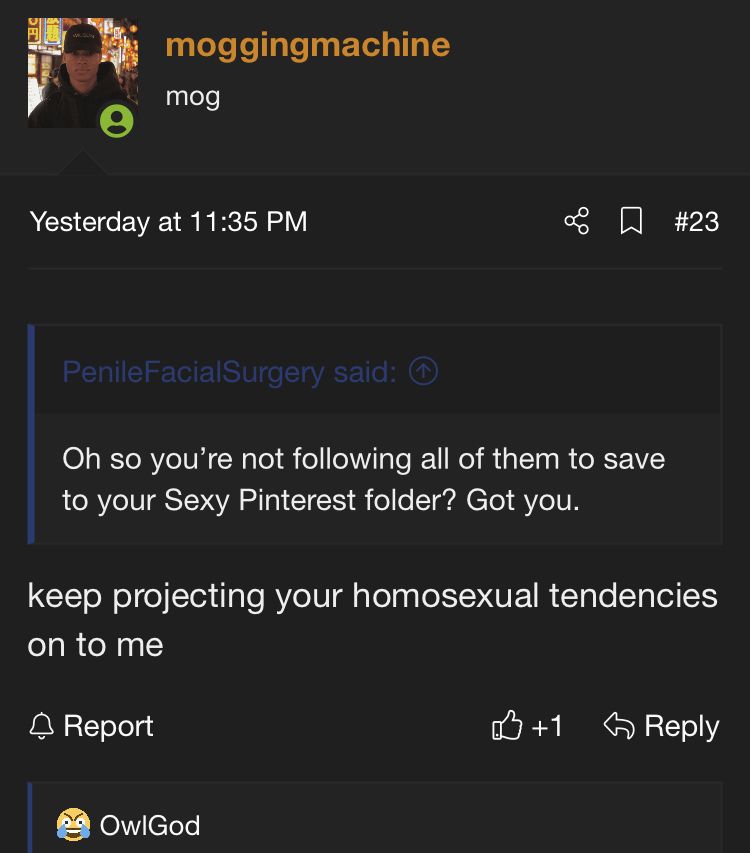This screenshot has width=750, height=853.
Task: Click the Reply button text
Action: 682,726
